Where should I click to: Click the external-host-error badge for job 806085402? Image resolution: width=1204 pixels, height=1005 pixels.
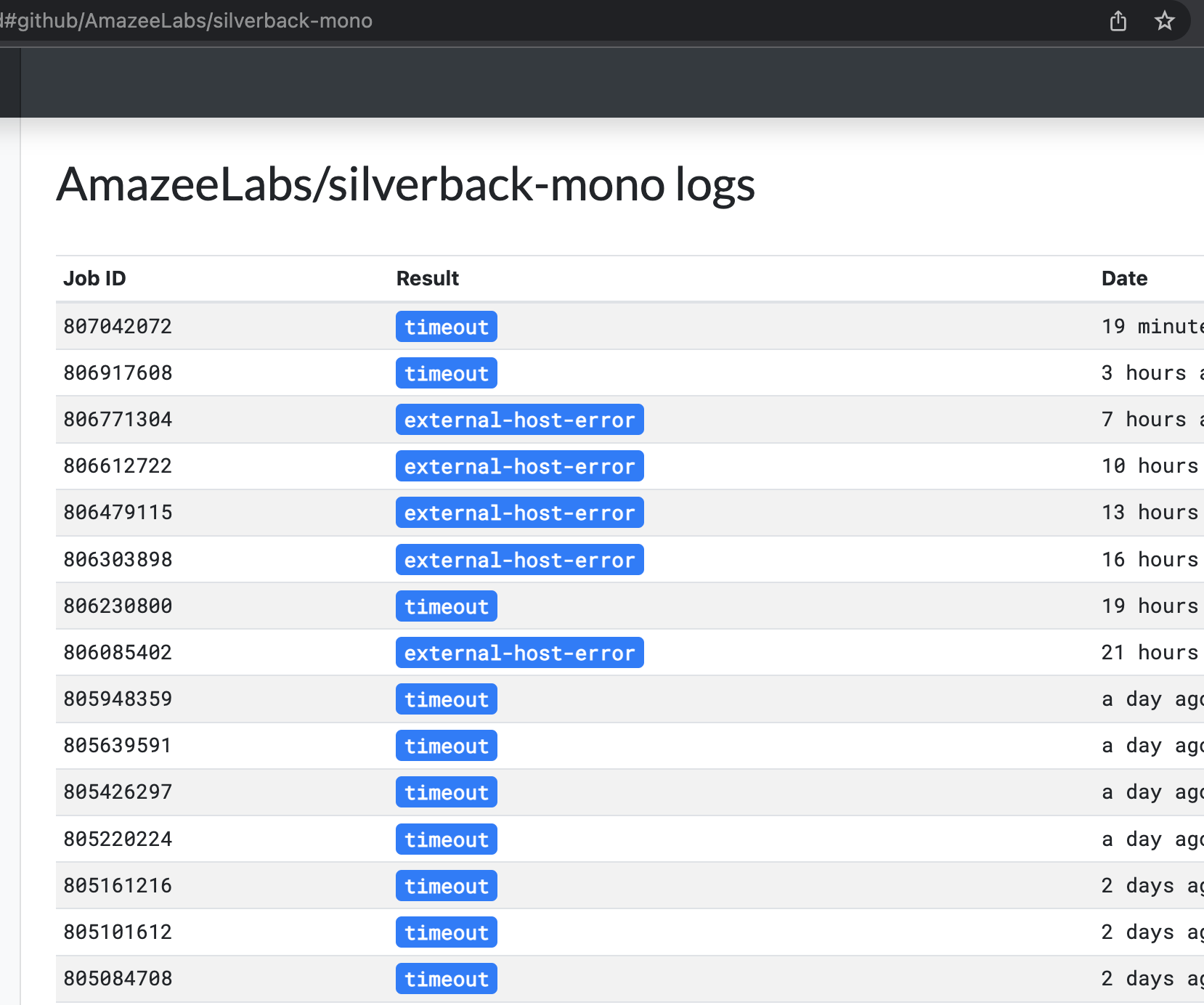click(x=519, y=652)
